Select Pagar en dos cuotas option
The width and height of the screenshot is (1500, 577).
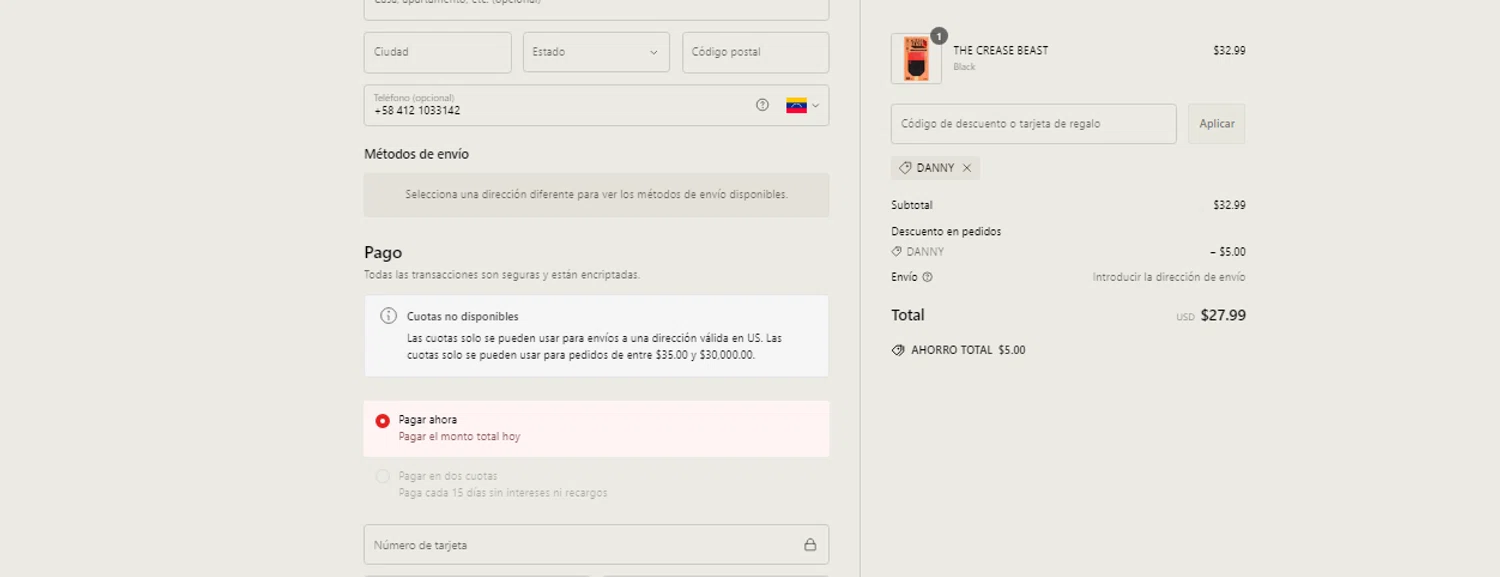pyautogui.click(x=596, y=484)
